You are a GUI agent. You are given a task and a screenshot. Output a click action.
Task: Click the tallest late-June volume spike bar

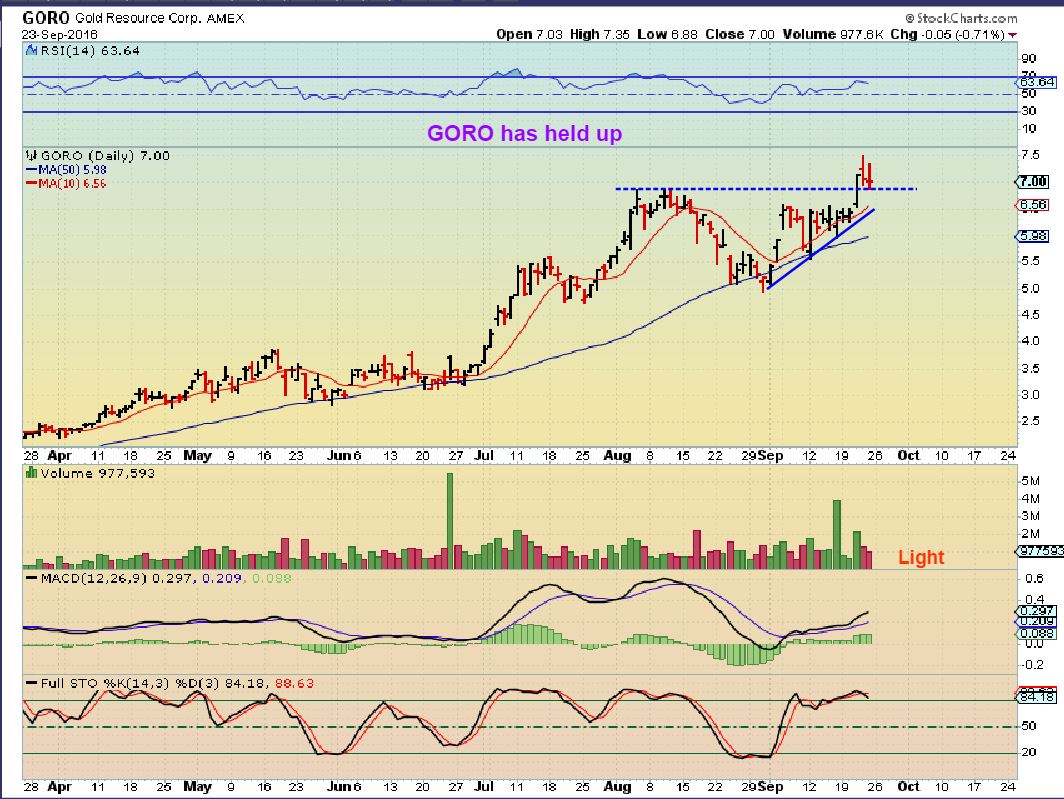point(449,521)
